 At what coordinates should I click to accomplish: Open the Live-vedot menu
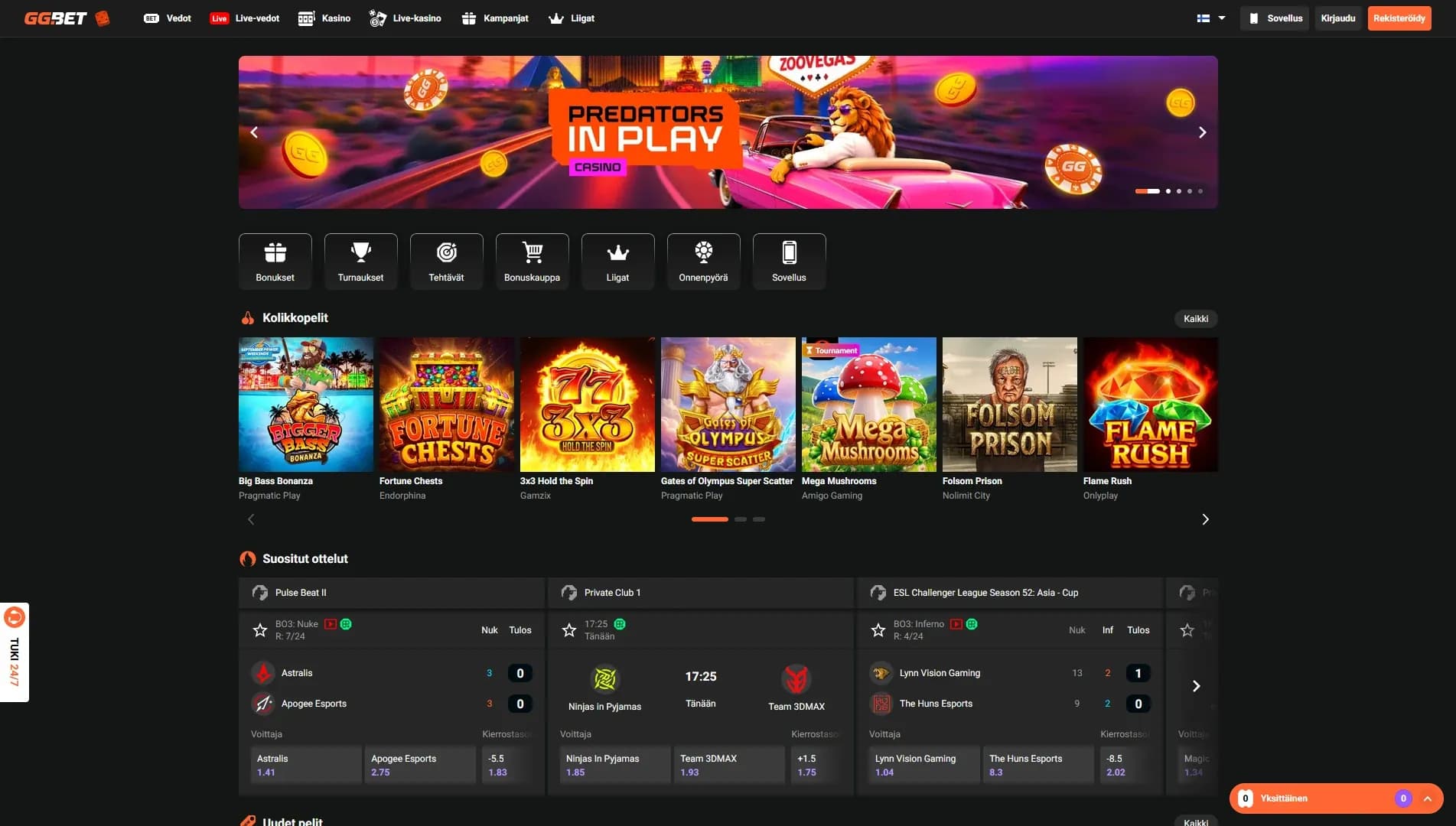245,18
